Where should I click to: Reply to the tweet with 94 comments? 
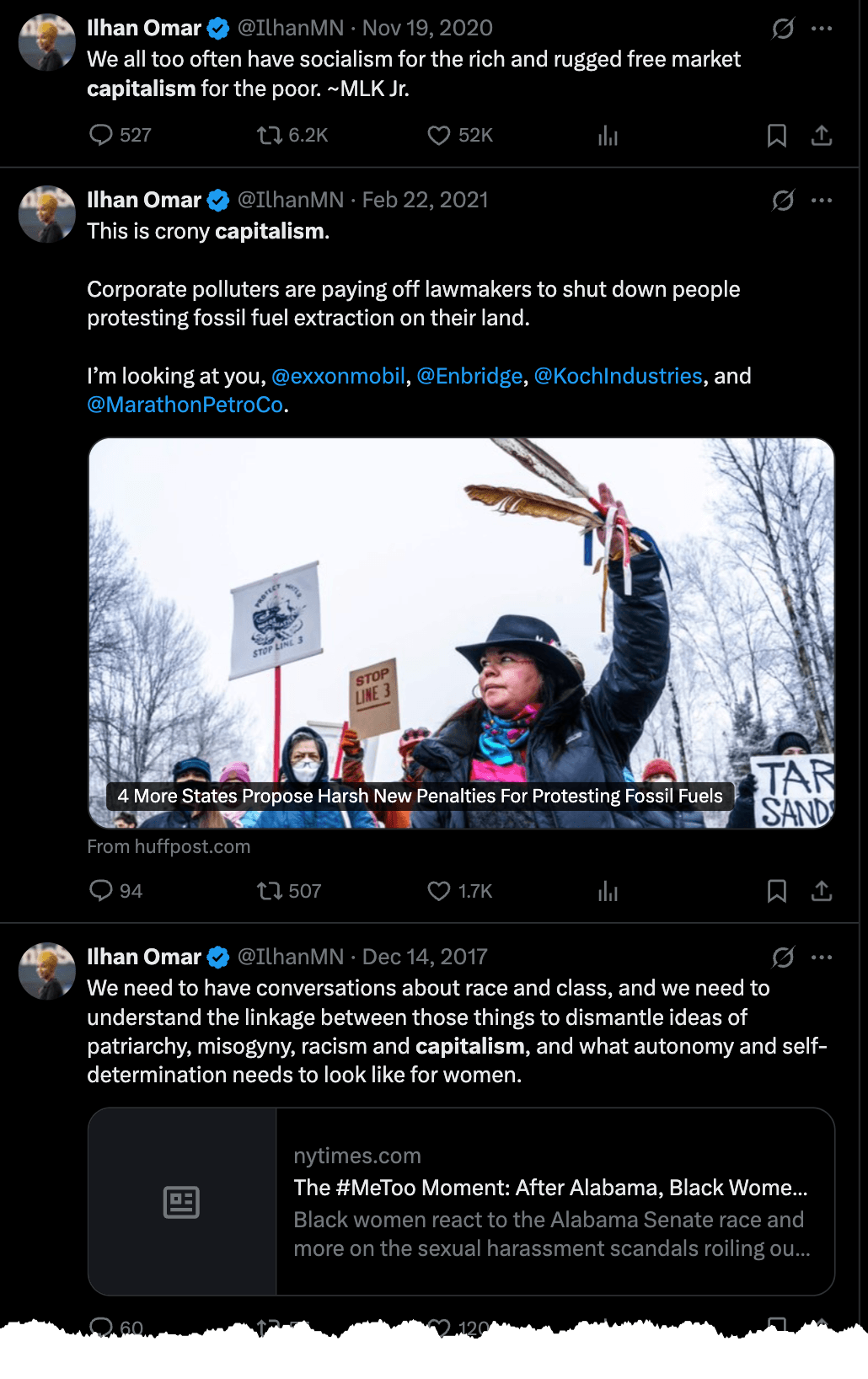click(101, 891)
